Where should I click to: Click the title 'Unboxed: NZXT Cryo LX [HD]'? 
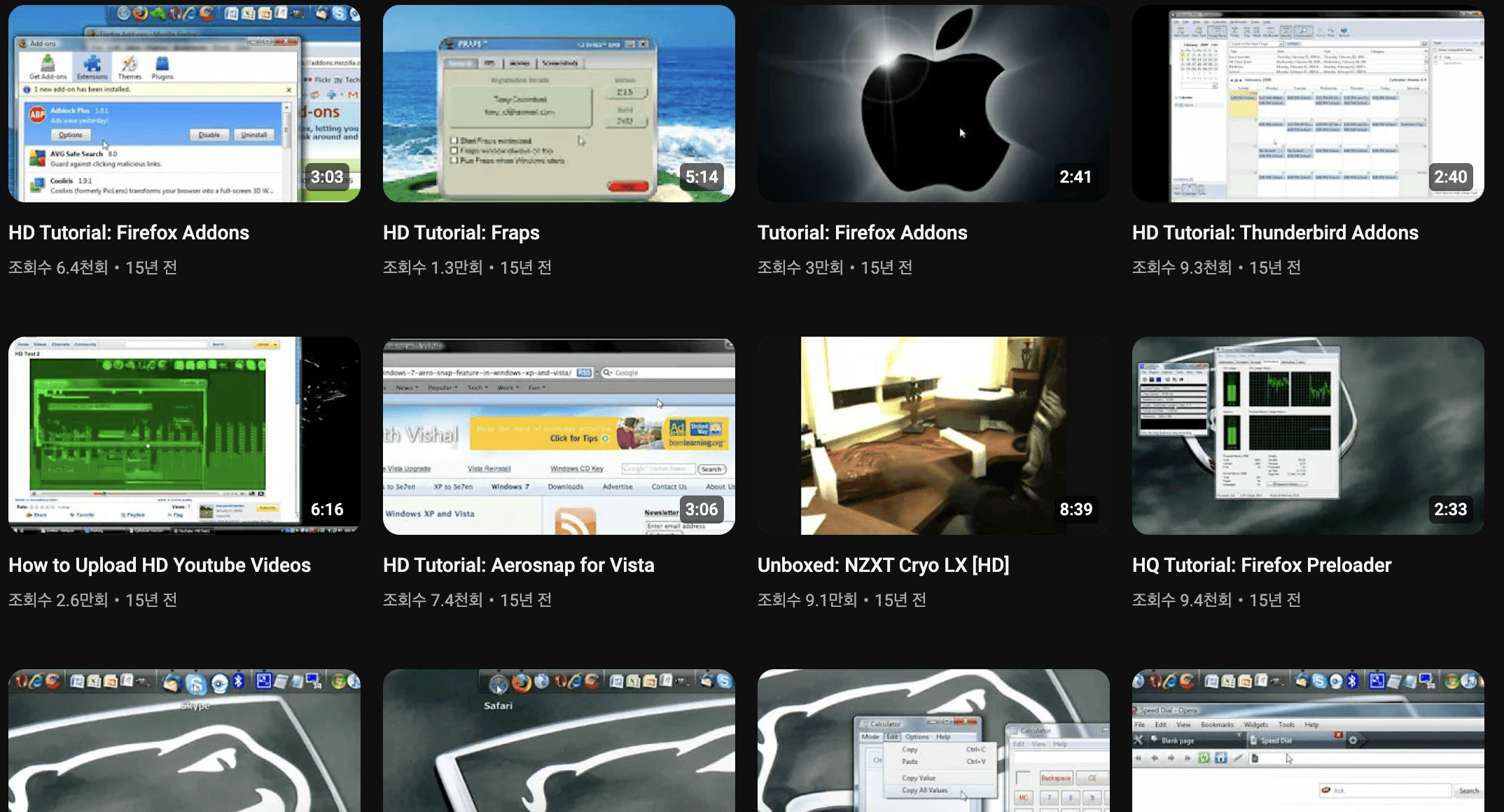tap(884, 565)
